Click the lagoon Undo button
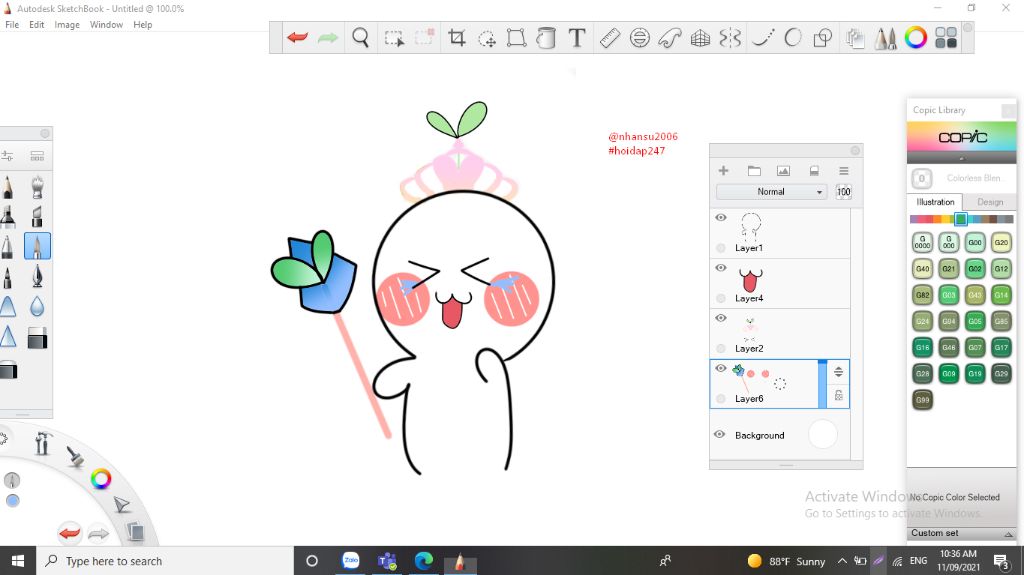The width and height of the screenshot is (1024, 575). [x=70, y=533]
